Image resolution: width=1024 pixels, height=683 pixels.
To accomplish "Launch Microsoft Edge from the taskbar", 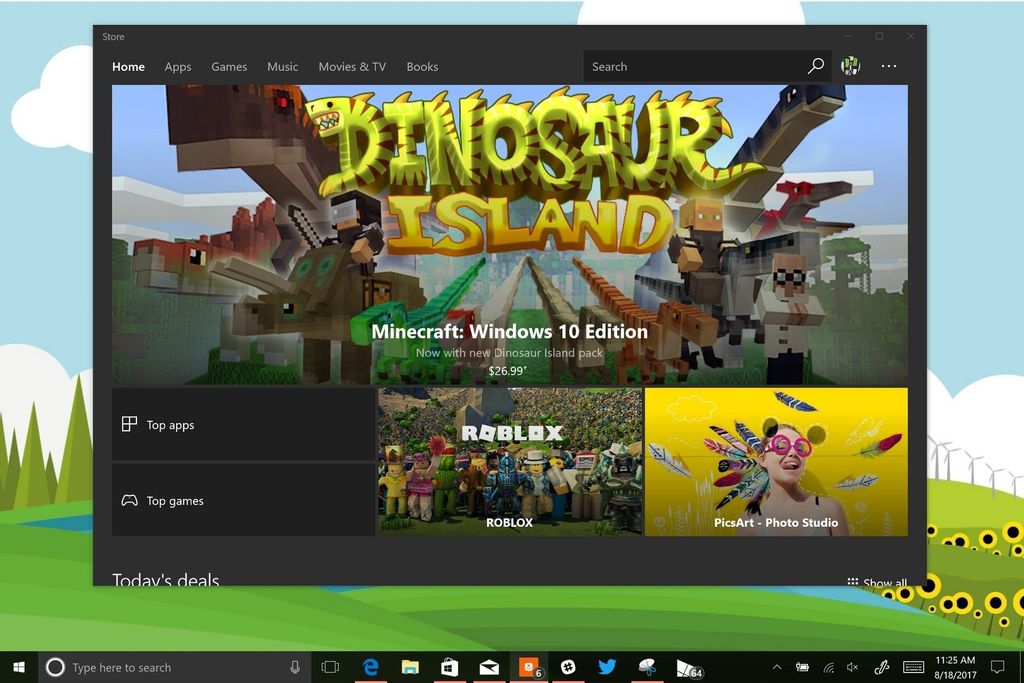I will tap(370, 667).
